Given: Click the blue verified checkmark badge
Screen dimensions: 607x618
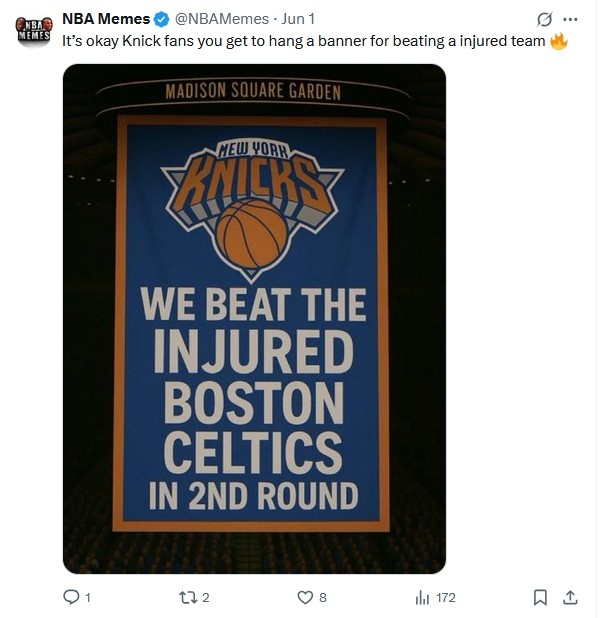Looking at the screenshot, I should point(161,19).
